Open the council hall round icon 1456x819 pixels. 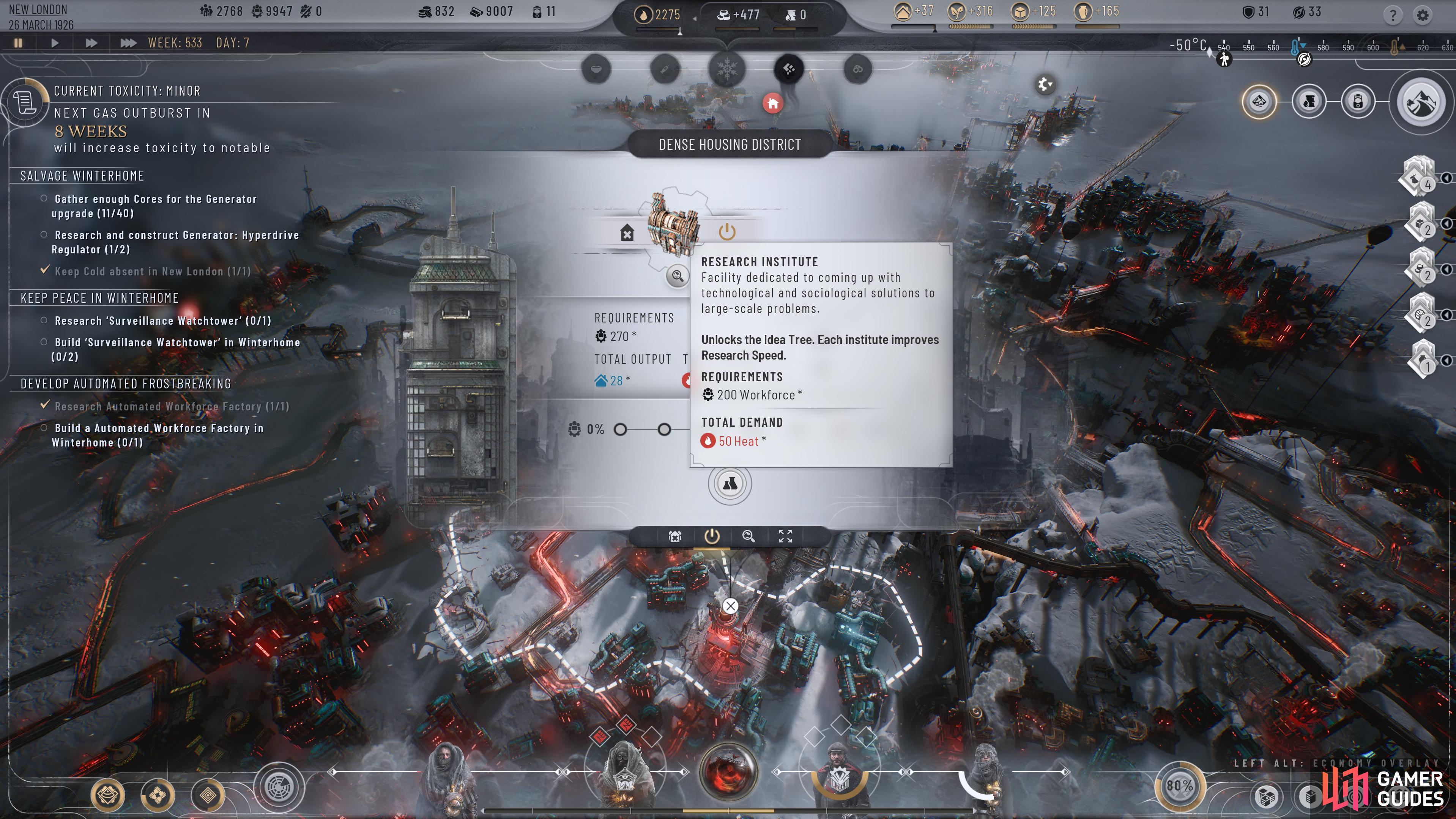point(279,788)
